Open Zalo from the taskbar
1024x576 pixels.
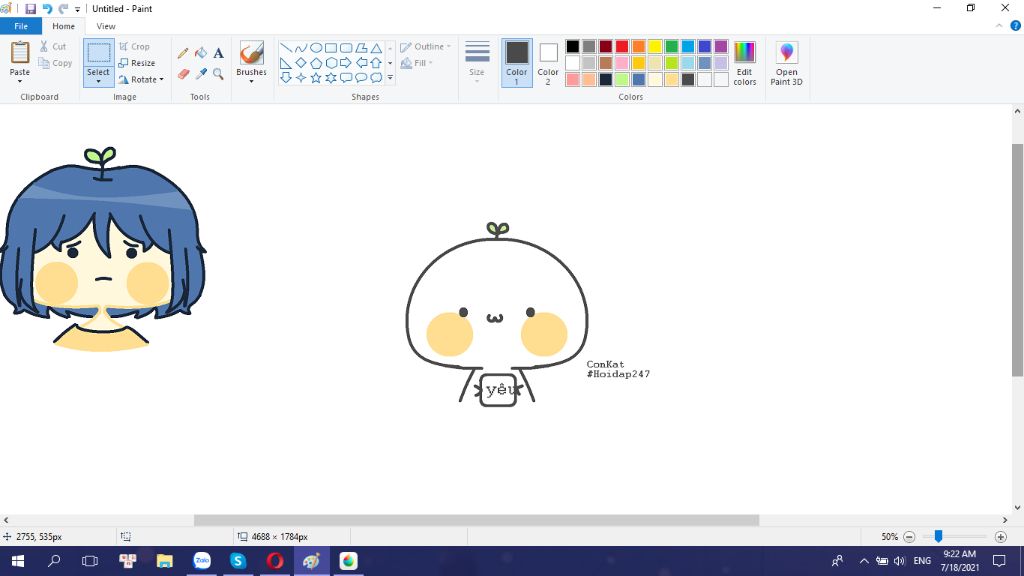pyautogui.click(x=202, y=561)
